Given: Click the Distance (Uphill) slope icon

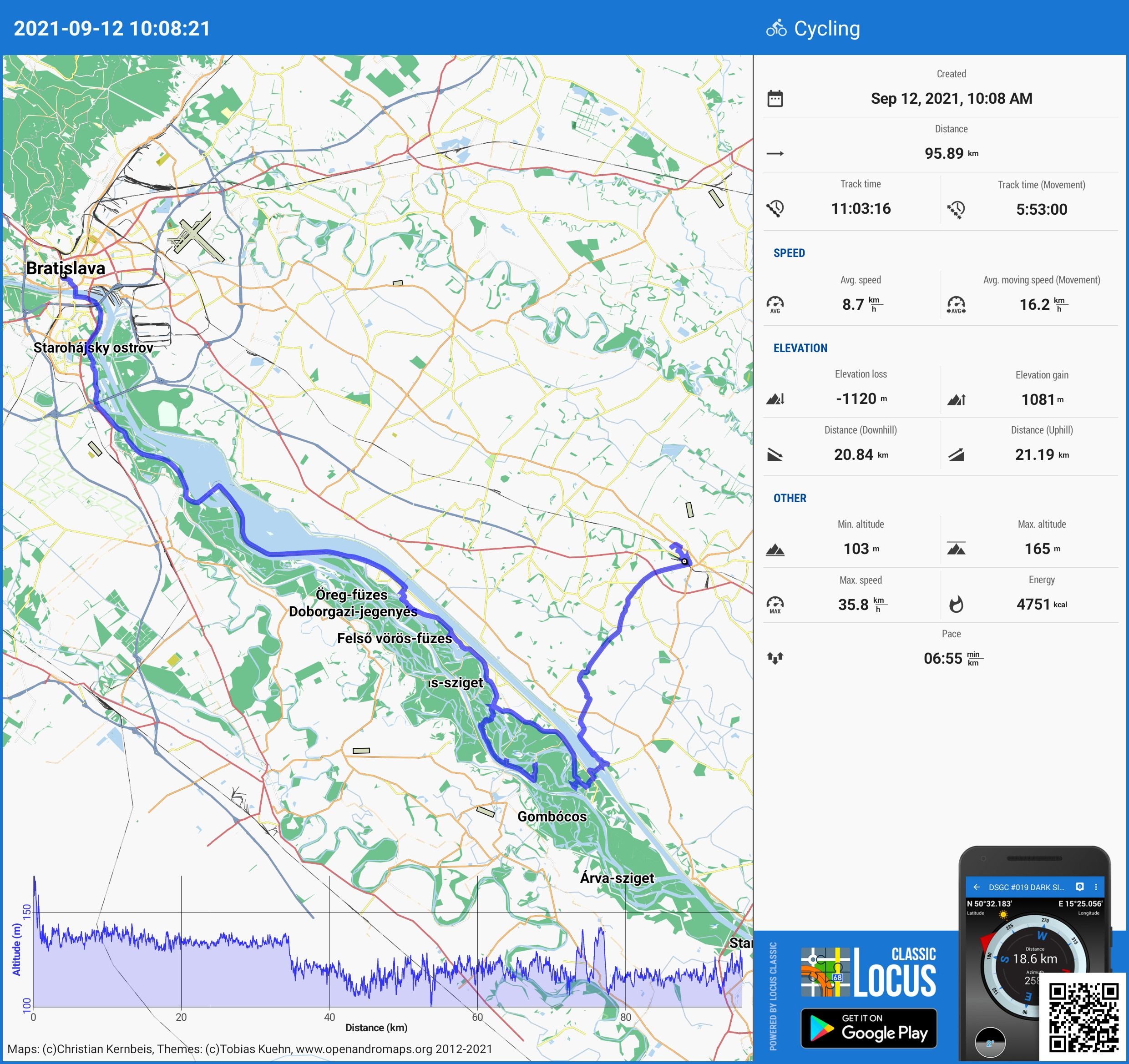Looking at the screenshot, I should pyautogui.click(x=957, y=455).
